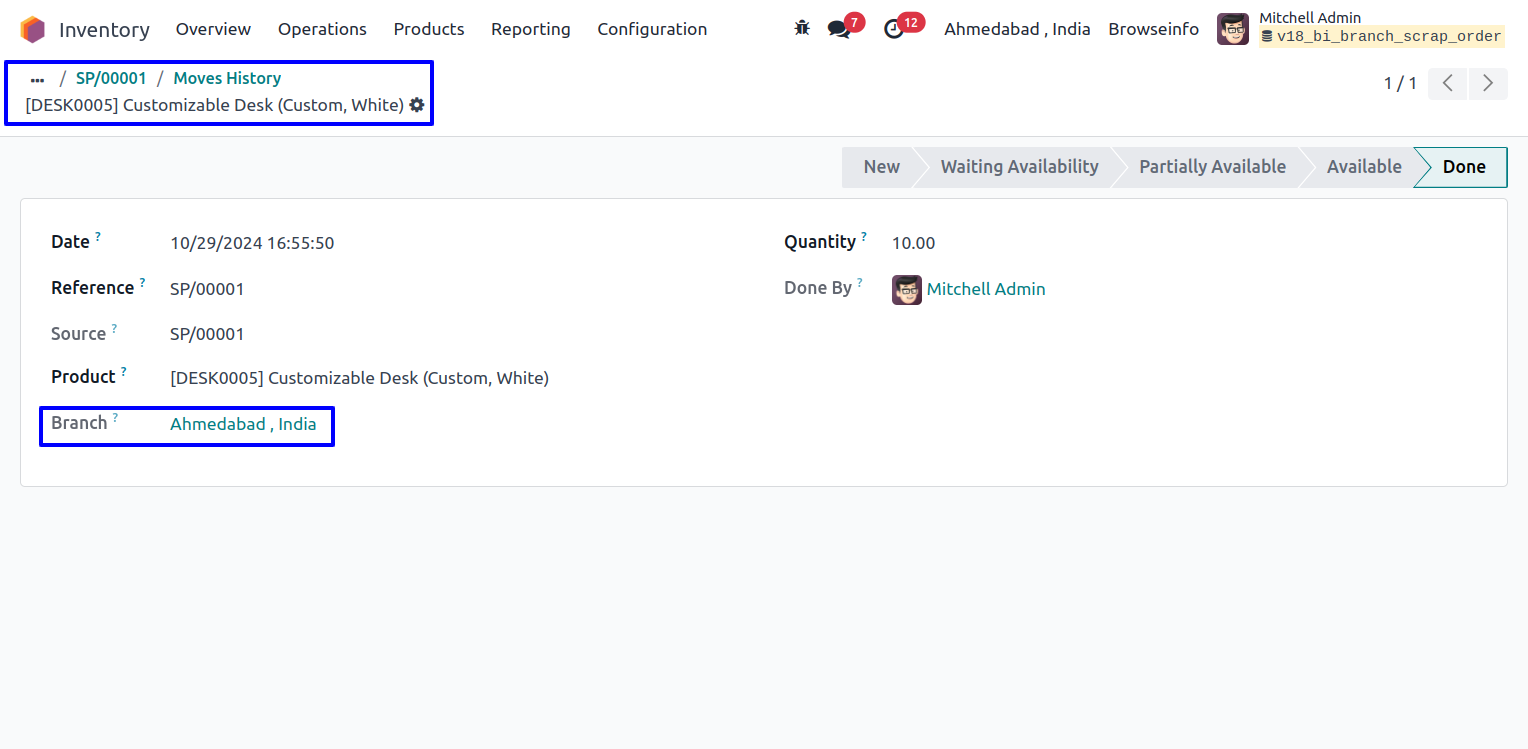
Task: Click the Inventory app name
Action: tap(104, 30)
